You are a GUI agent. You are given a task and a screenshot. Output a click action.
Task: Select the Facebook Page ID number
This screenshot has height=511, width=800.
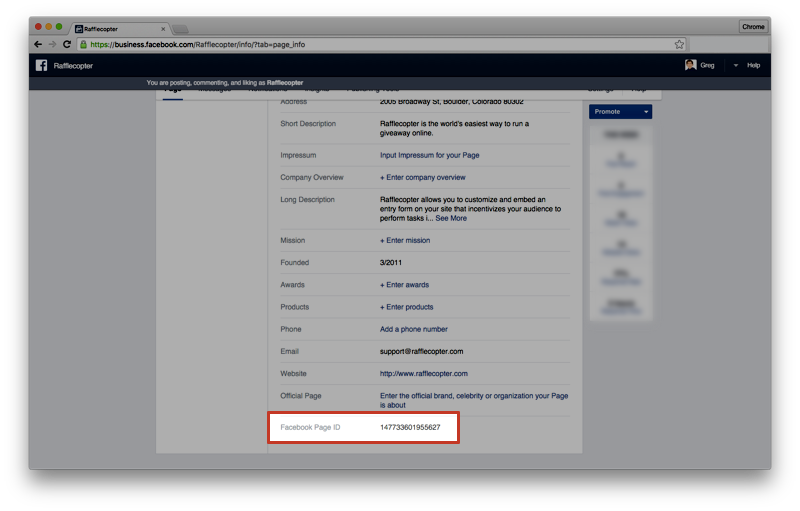410,427
